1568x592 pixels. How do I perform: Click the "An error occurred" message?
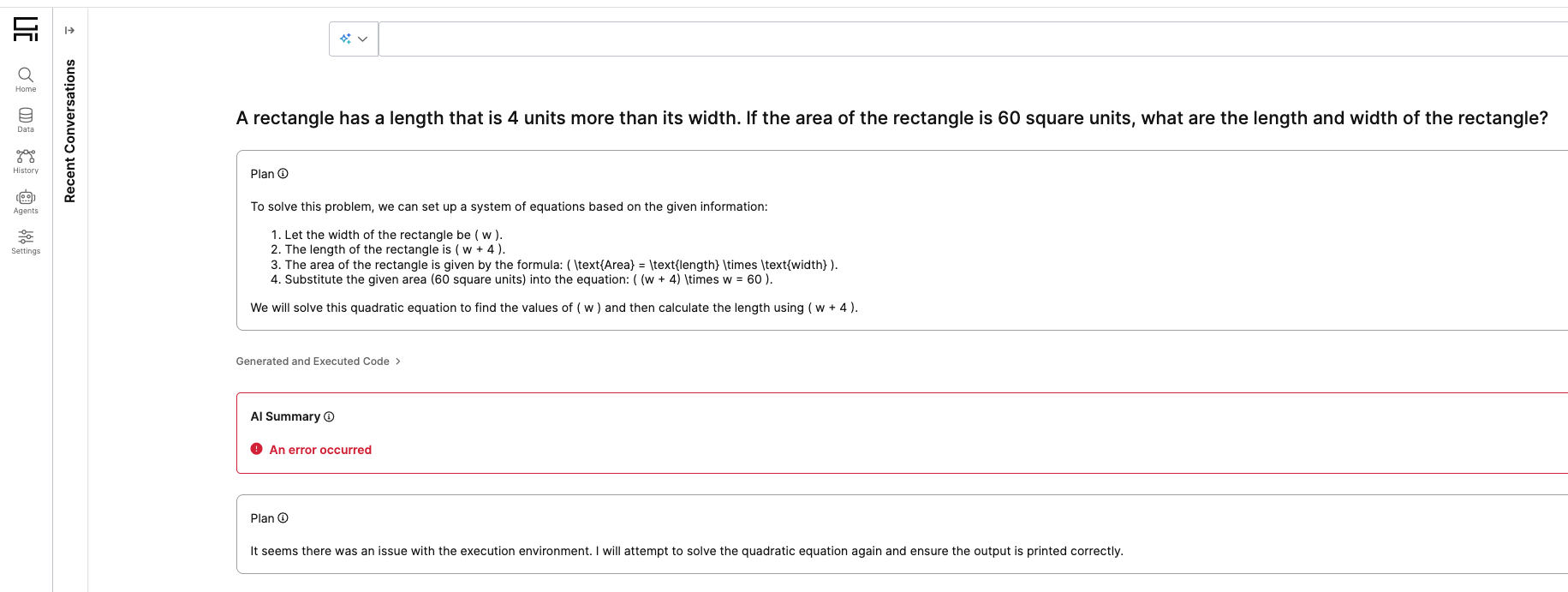[320, 450]
